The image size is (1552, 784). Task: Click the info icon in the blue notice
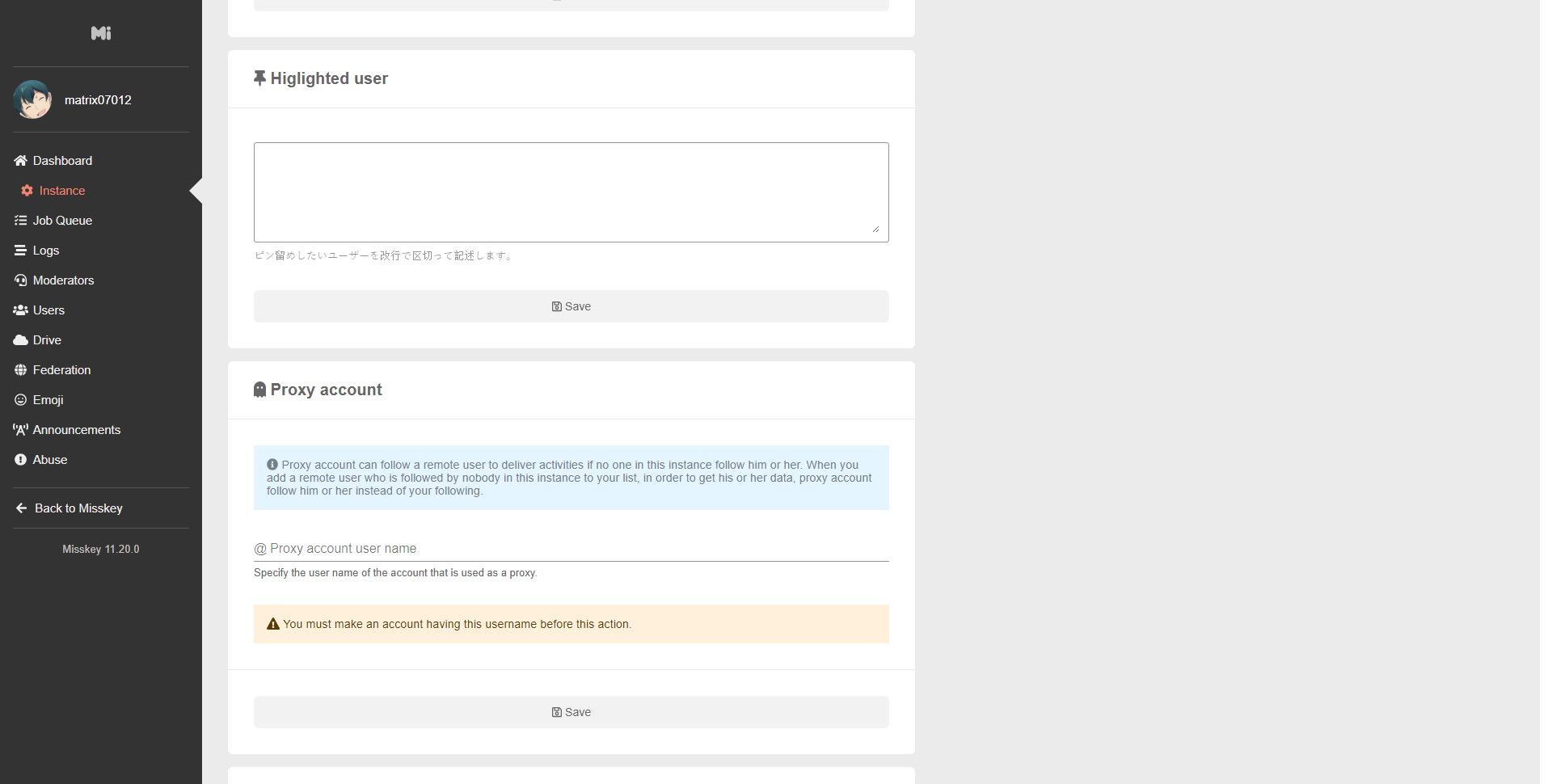click(272, 465)
